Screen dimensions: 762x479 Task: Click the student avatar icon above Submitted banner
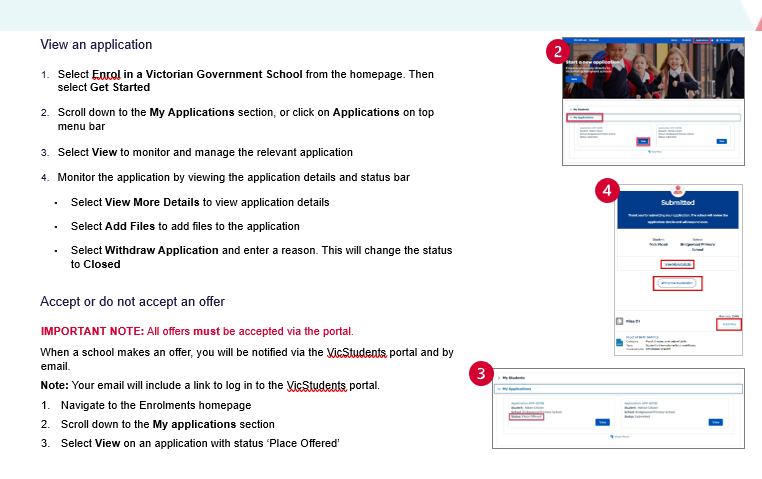pyautogui.click(x=678, y=190)
